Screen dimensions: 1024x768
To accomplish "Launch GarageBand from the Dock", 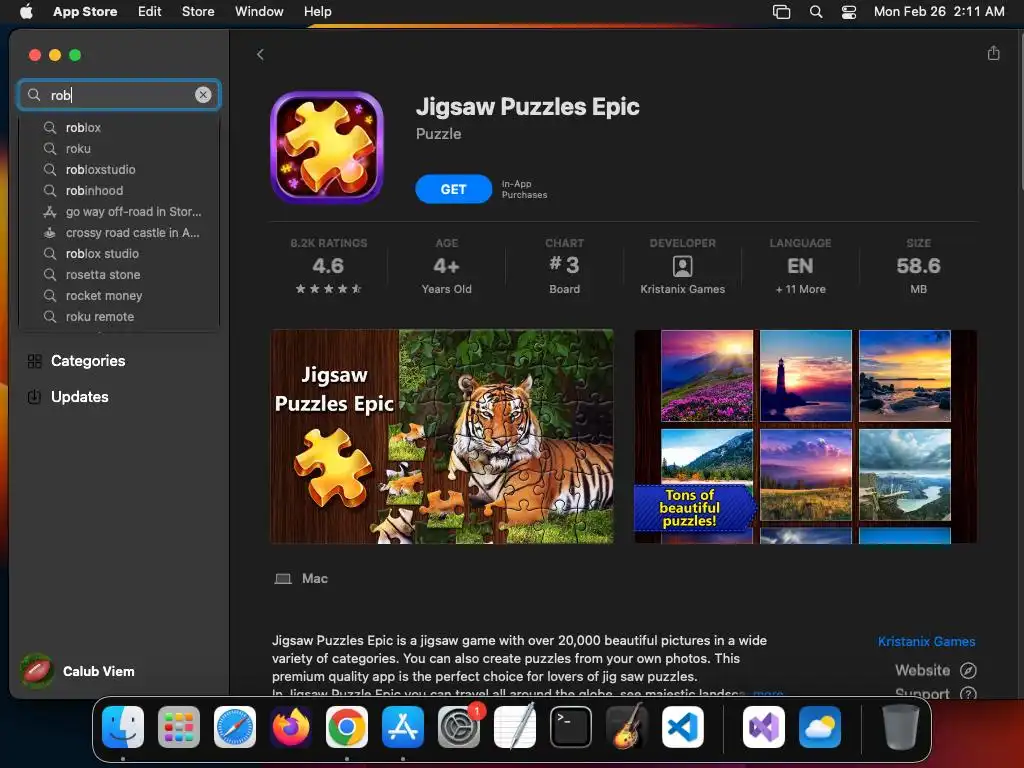I will pyautogui.click(x=627, y=727).
